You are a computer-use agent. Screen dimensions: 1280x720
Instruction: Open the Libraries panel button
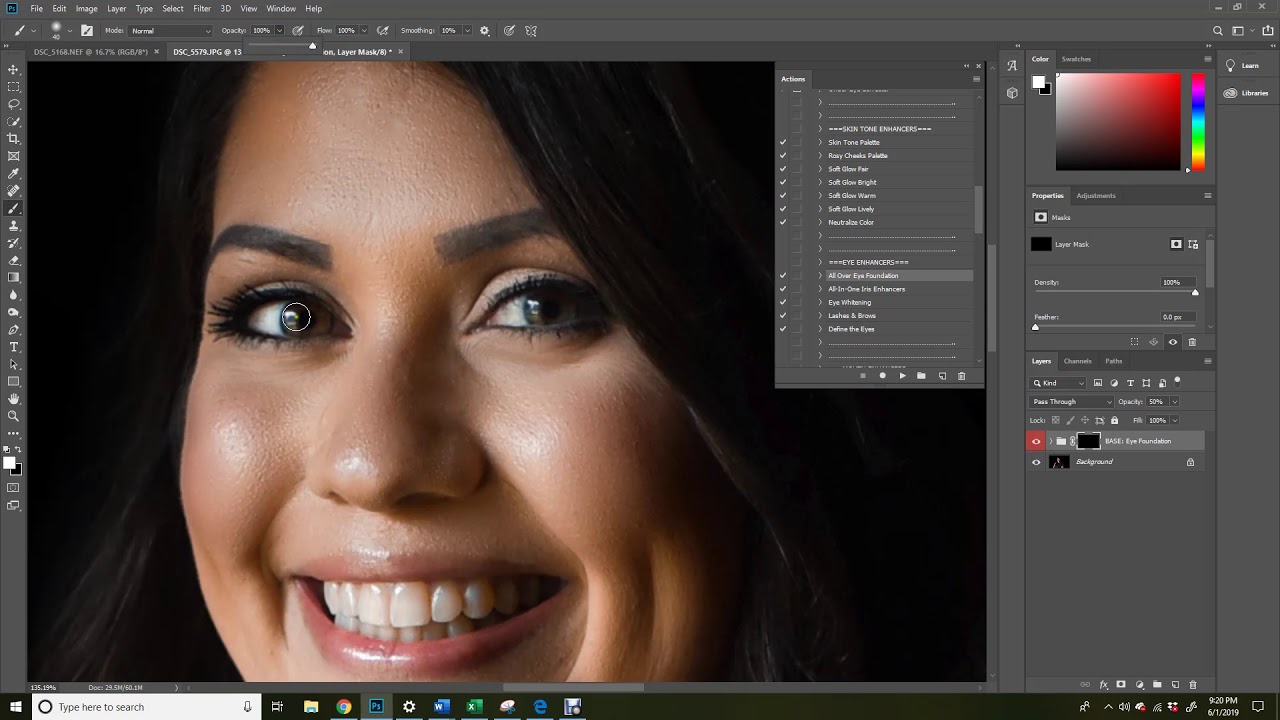pos(1247,93)
